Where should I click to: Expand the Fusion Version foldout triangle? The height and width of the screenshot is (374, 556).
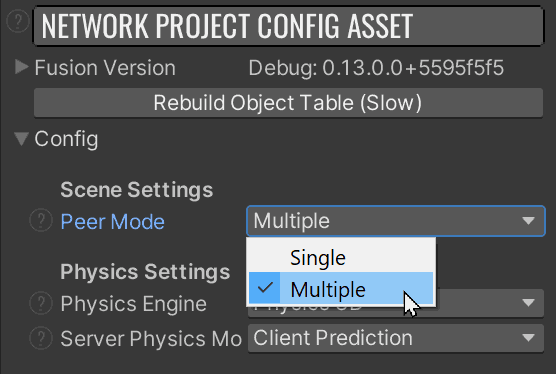(21, 67)
